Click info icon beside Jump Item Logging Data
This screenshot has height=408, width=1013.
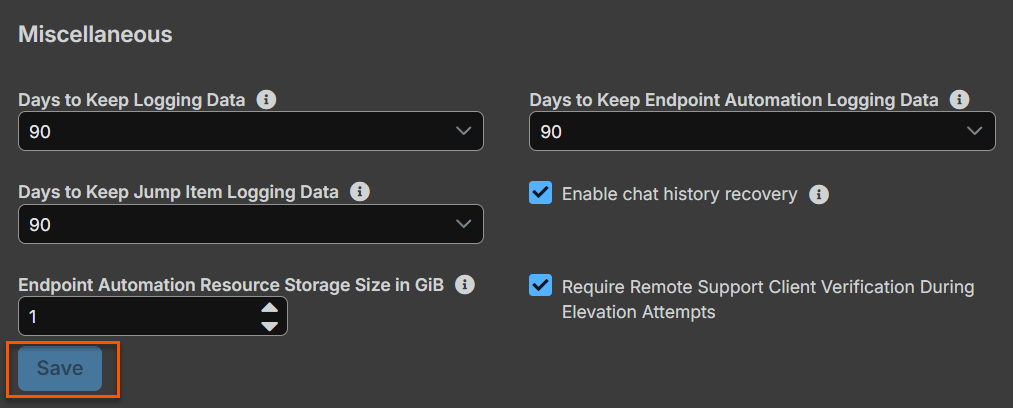click(x=360, y=191)
